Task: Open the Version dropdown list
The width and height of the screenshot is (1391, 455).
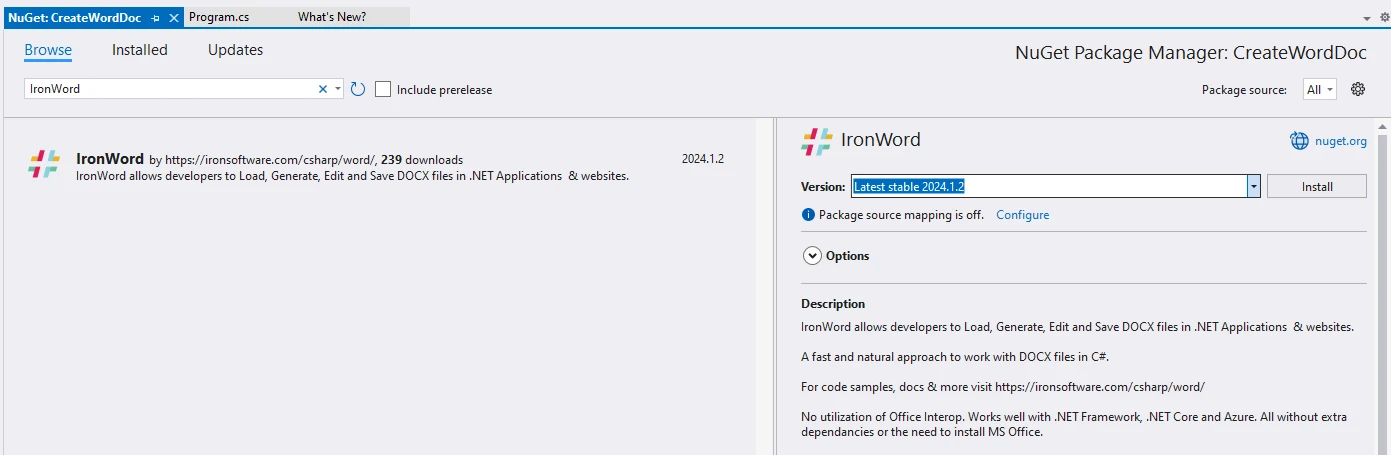Action: coord(1252,187)
